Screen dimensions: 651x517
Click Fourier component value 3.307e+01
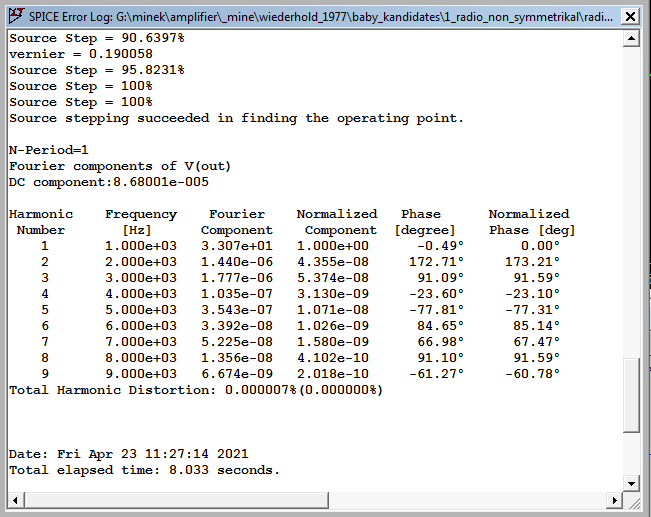click(x=237, y=246)
